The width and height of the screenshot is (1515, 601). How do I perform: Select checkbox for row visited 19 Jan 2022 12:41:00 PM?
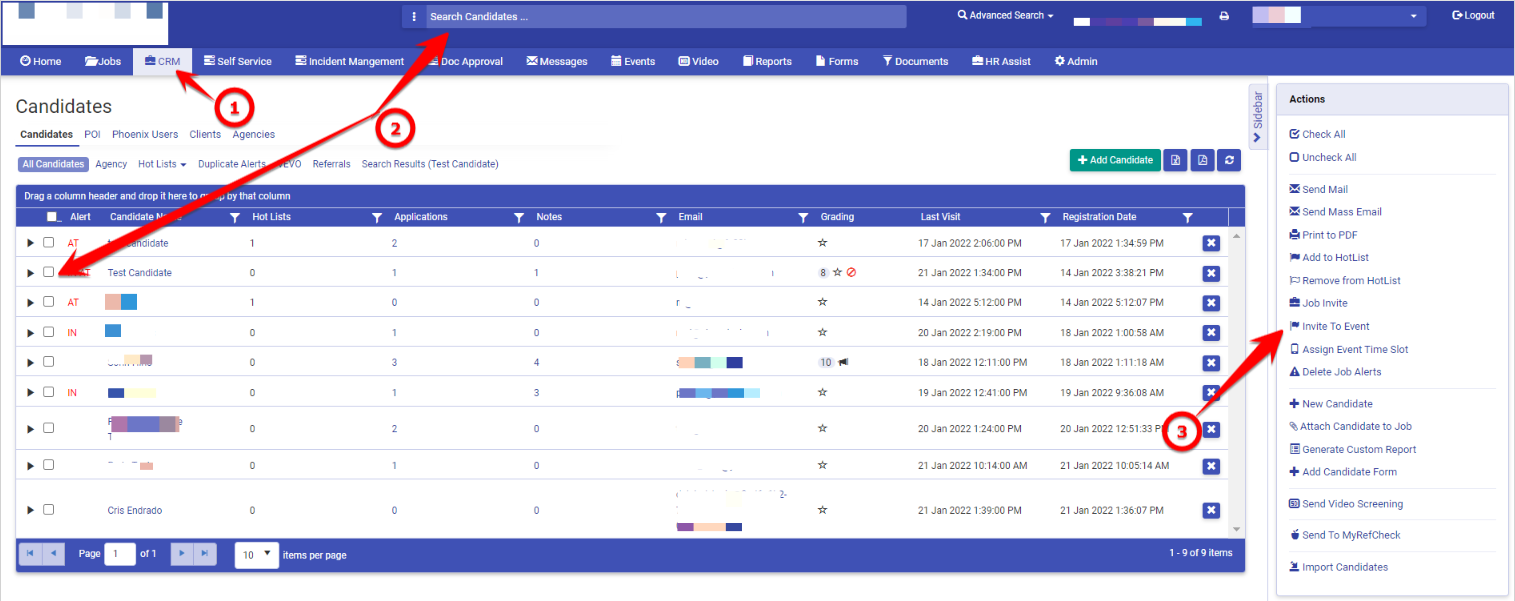(48, 392)
